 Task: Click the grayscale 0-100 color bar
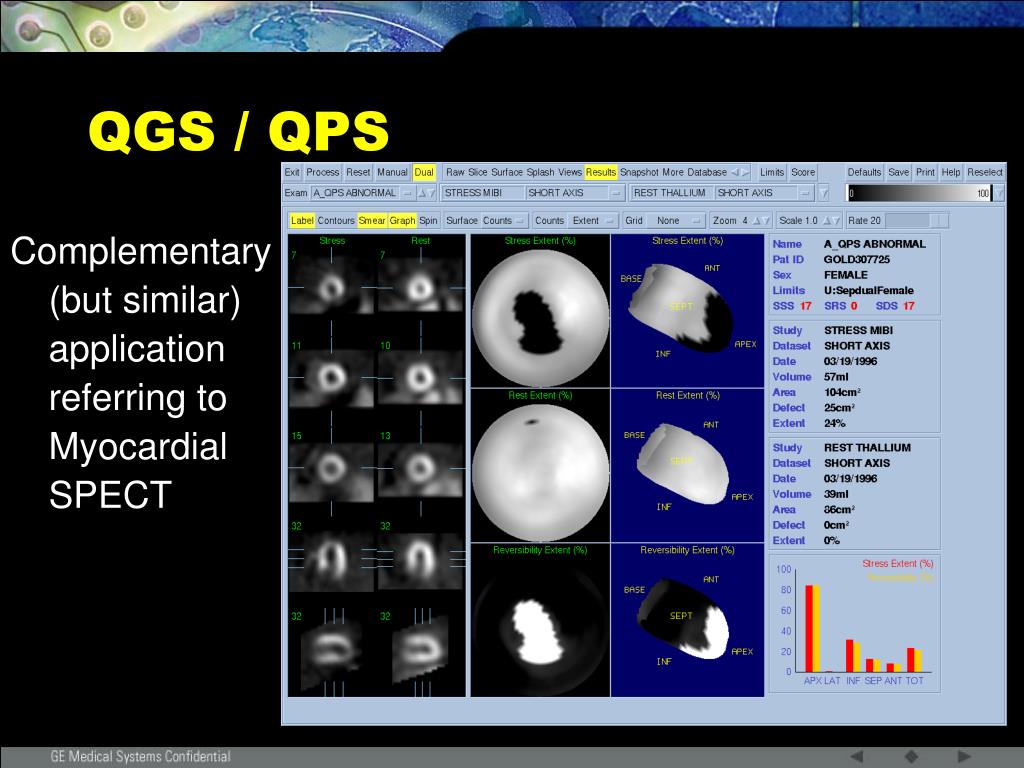coord(919,193)
